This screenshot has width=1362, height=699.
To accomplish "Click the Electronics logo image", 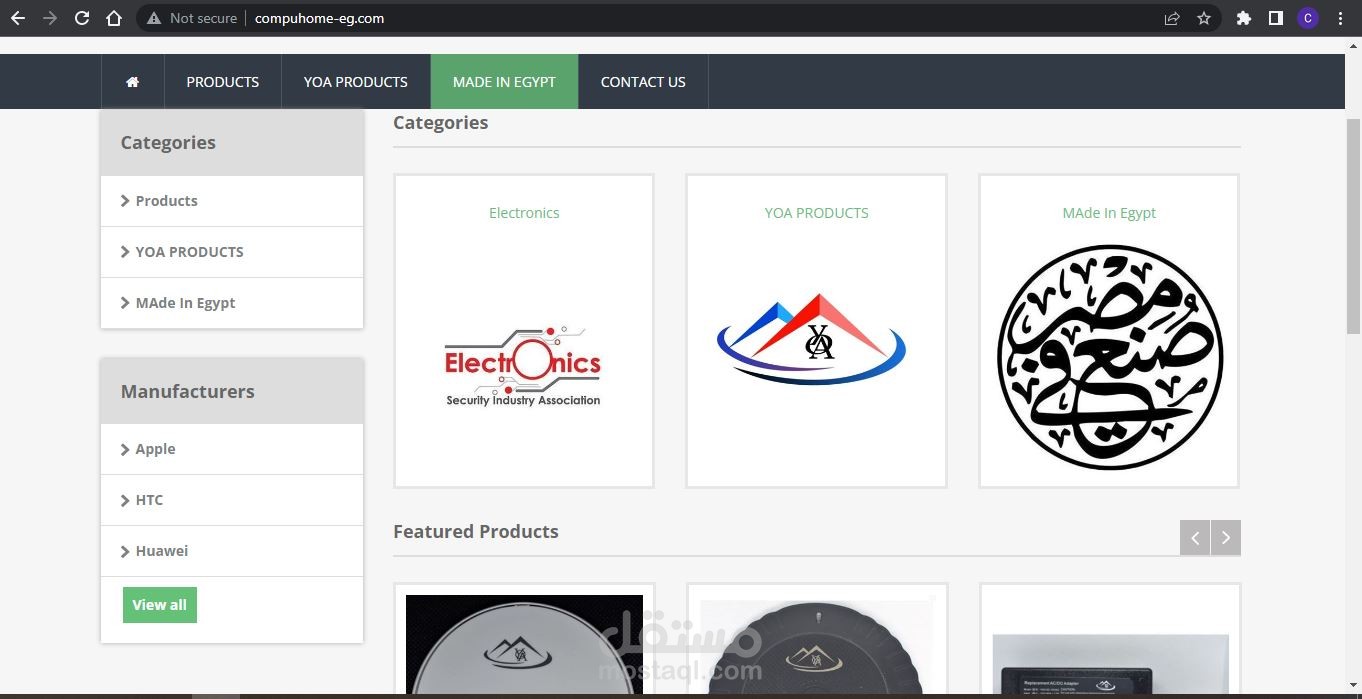I will point(523,366).
